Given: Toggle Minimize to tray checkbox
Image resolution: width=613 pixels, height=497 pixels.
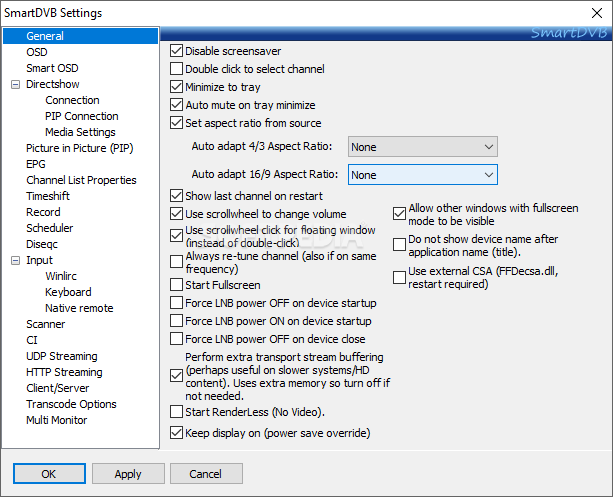Looking at the screenshot, I should (x=176, y=87).
